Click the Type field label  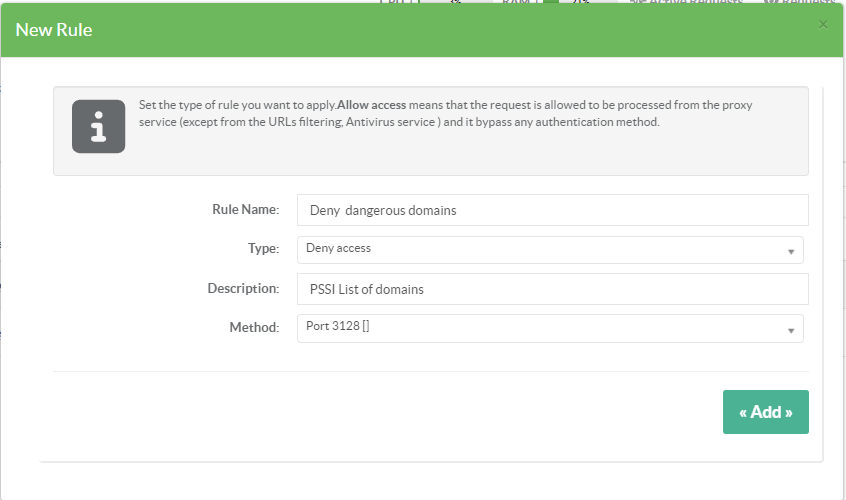[x=263, y=248]
